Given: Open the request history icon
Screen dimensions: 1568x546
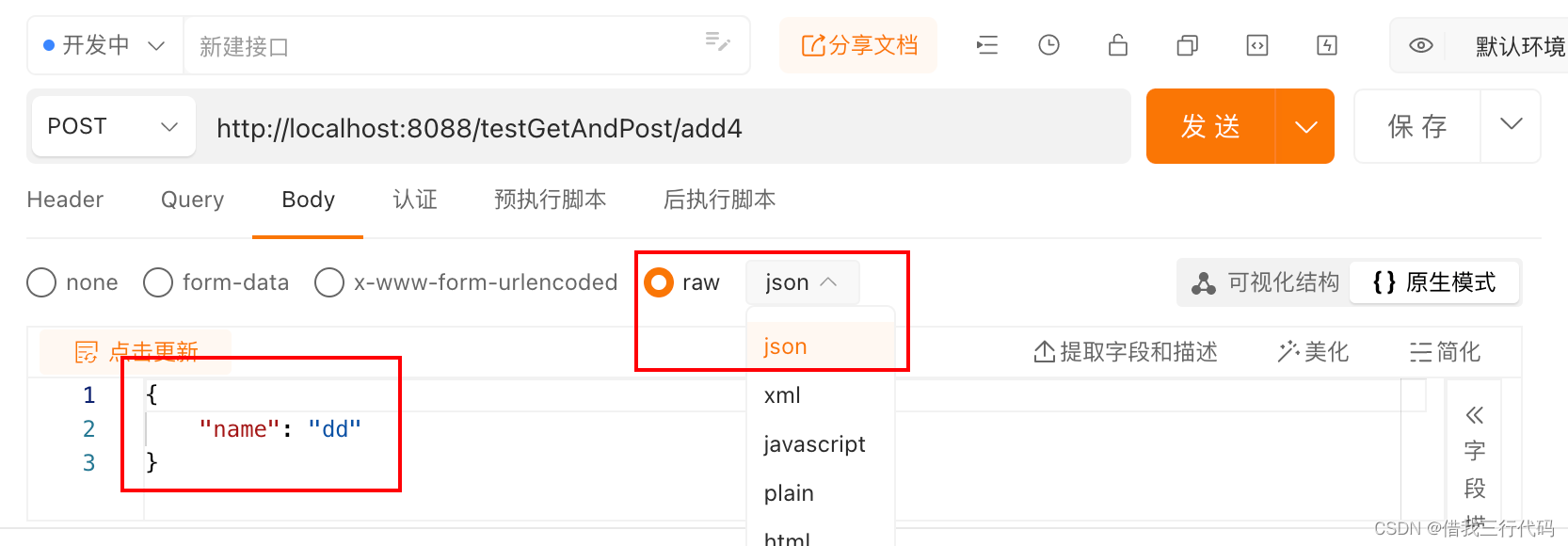Looking at the screenshot, I should click(1048, 44).
